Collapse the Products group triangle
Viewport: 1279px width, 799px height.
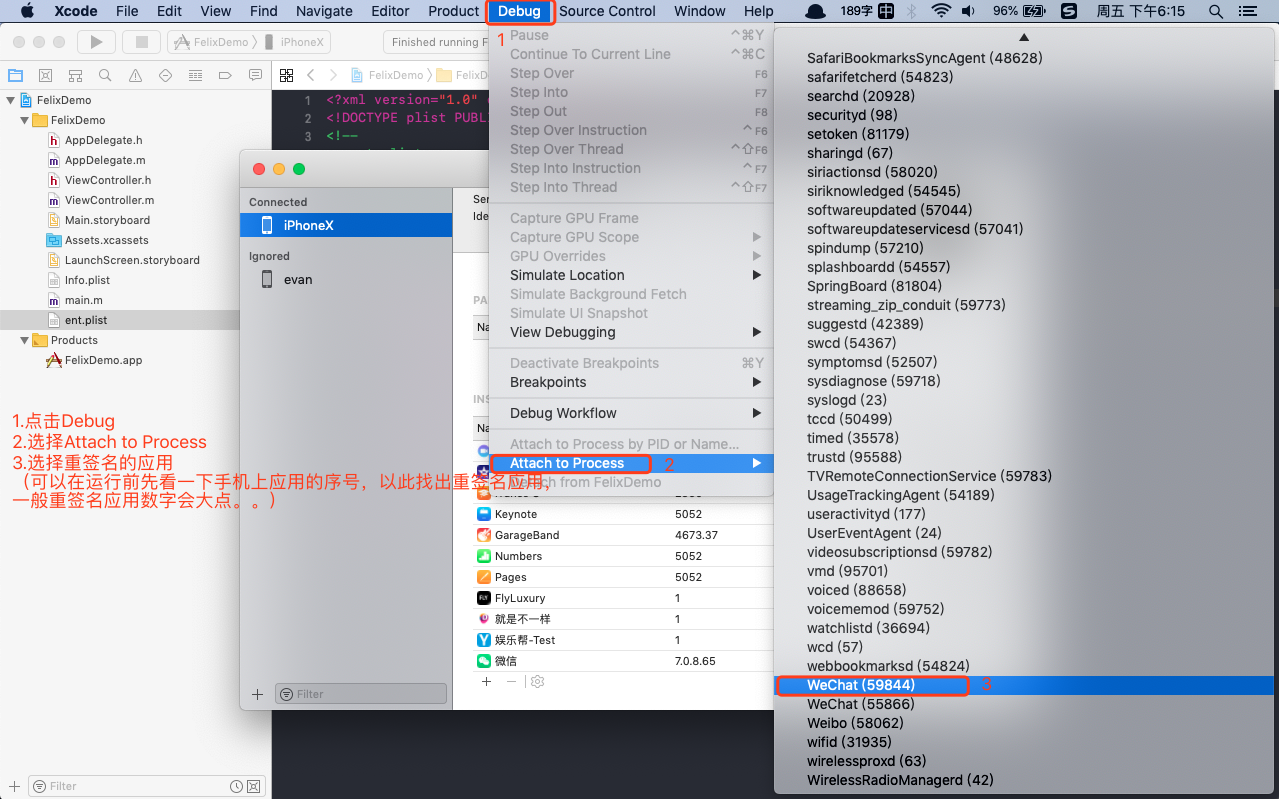(24, 340)
